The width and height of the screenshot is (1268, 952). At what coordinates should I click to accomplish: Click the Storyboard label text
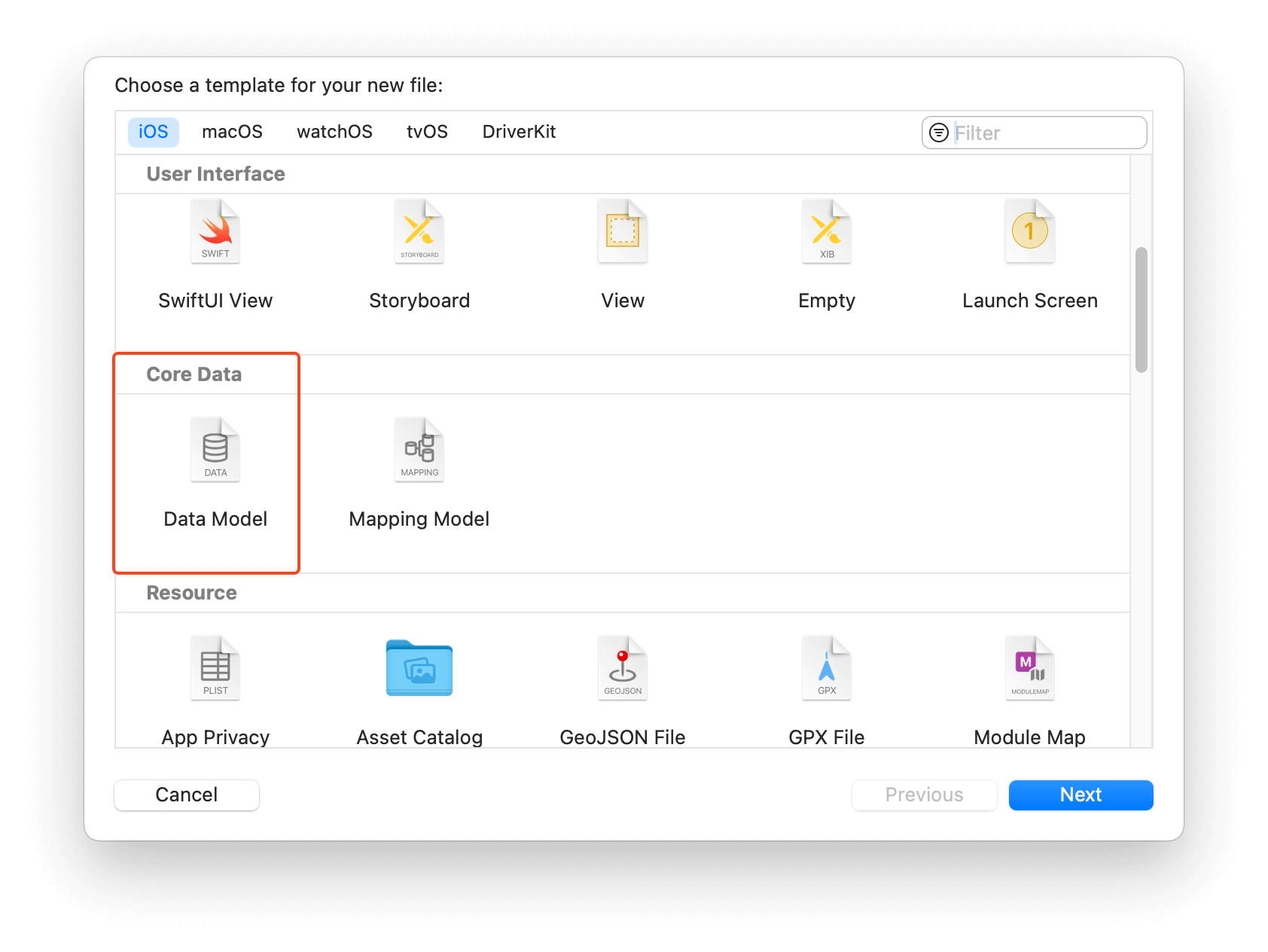pos(419,301)
